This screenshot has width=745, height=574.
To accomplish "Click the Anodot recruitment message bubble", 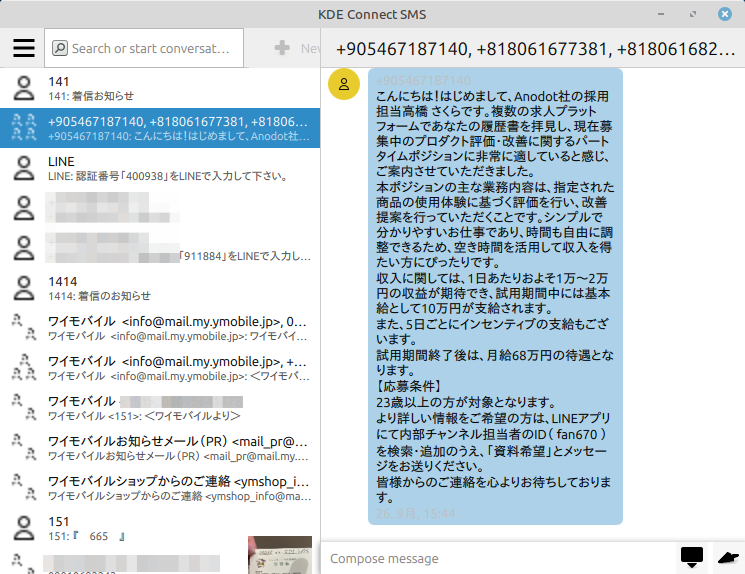I will pyautogui.click(x=495, y=296).
